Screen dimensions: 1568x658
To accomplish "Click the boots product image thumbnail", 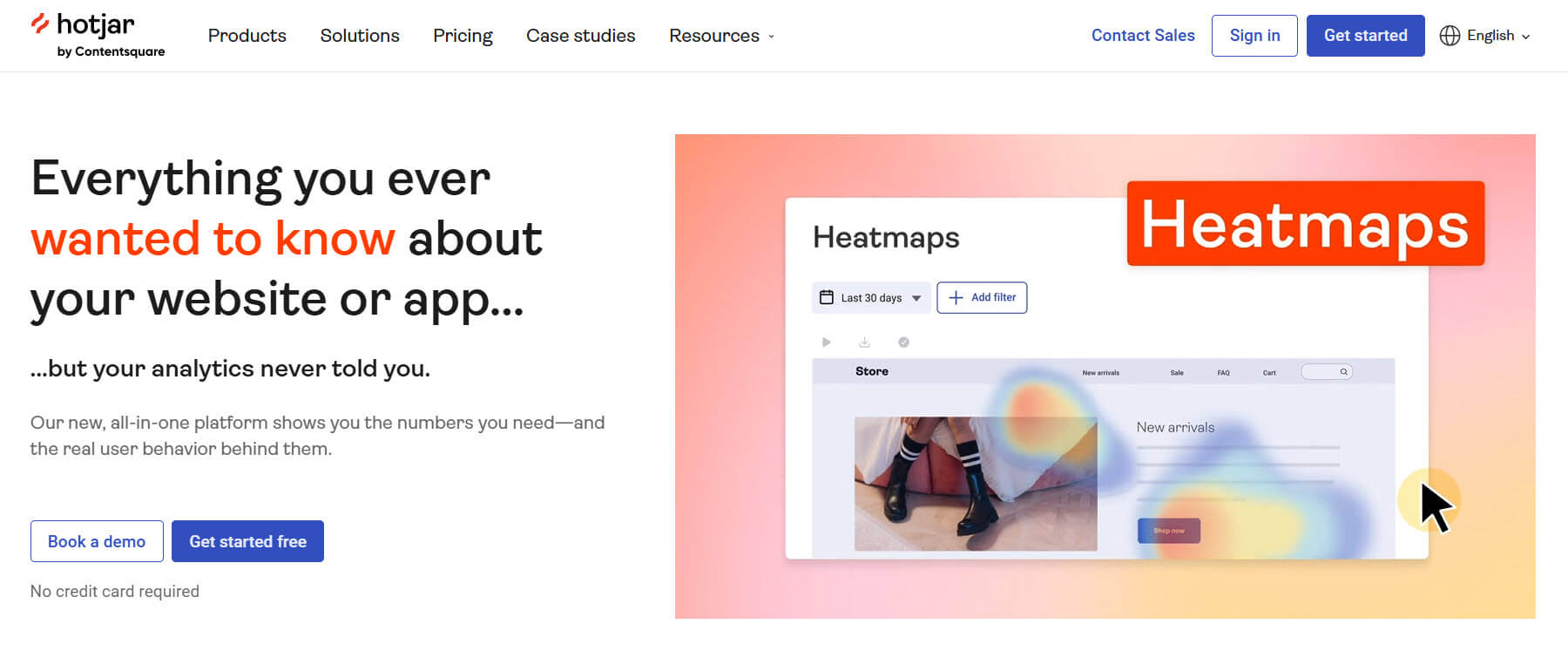I will click(975, 484).
